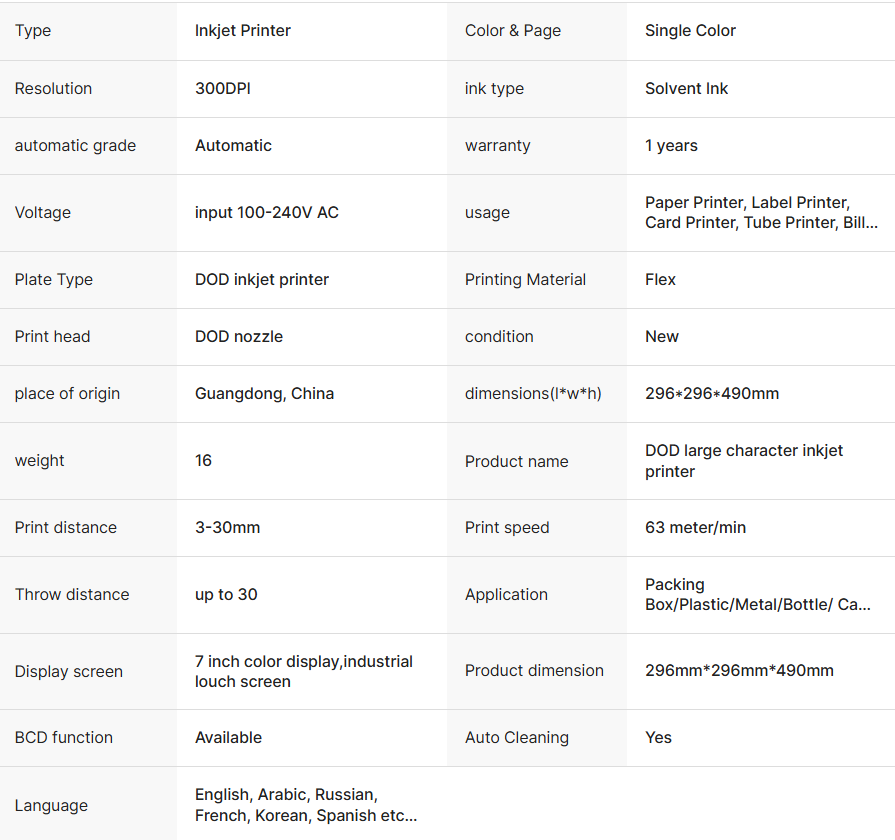Click the "DOD large character inkjet printer" product name
The width and height of the screenshot is (895, 840).
pyautogui.click(x=744, y=461)
